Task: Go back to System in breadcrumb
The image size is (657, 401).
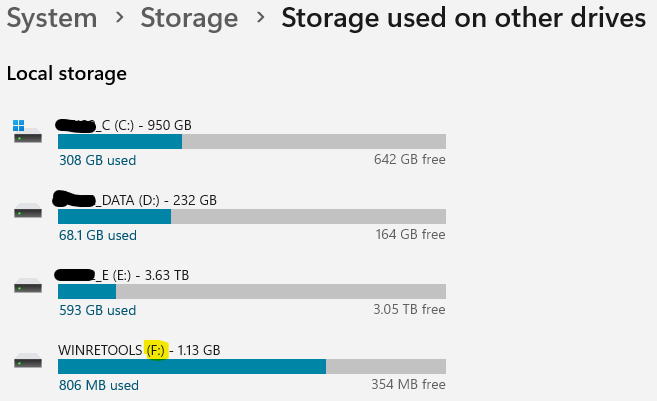Action: [52, 18]
